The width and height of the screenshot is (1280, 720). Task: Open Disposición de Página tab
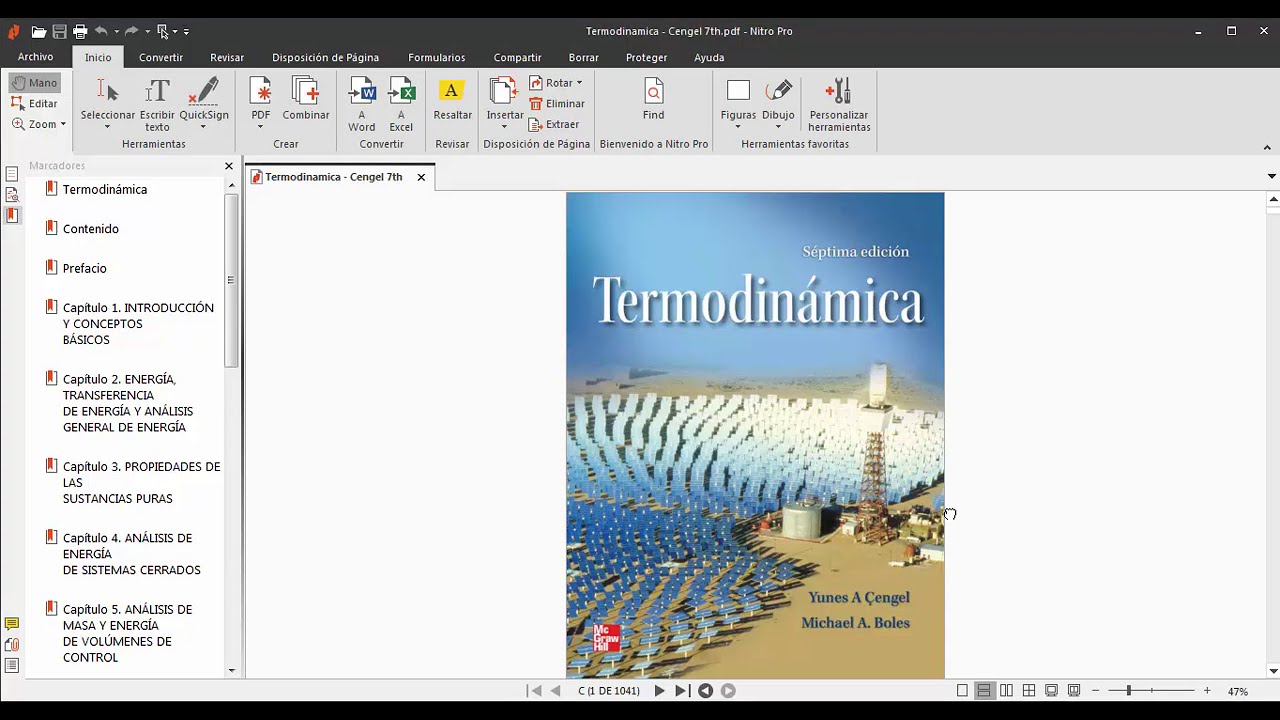(326, 57)
